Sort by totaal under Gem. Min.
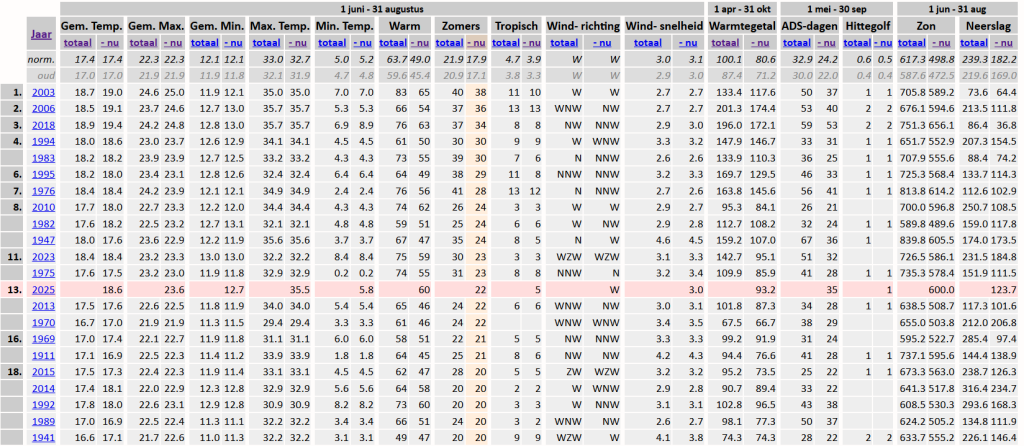Screen dimensions: 1024x446 point(204,43)
